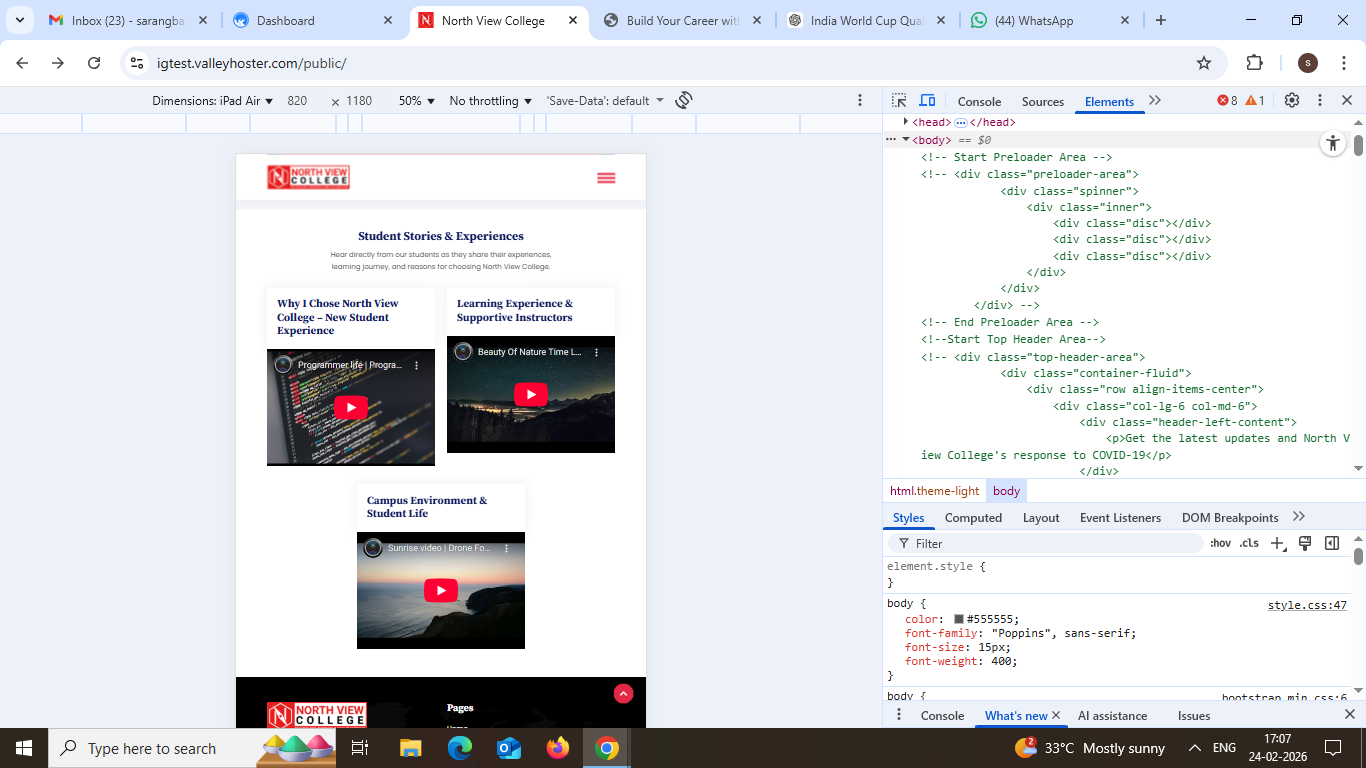Add new style rule plus icon
The image size is (1366, 768).
point(1277,543)
